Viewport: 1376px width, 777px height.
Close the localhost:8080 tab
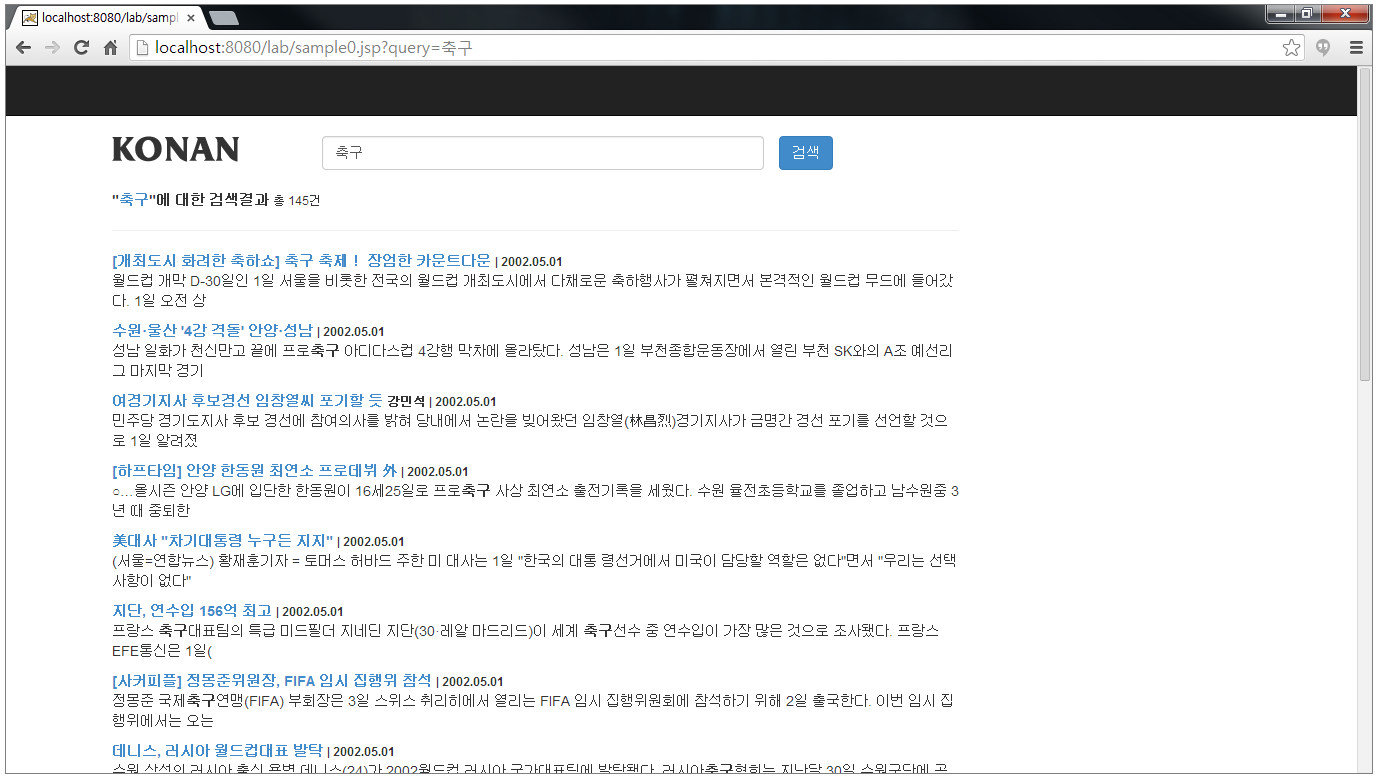point(190,17)
